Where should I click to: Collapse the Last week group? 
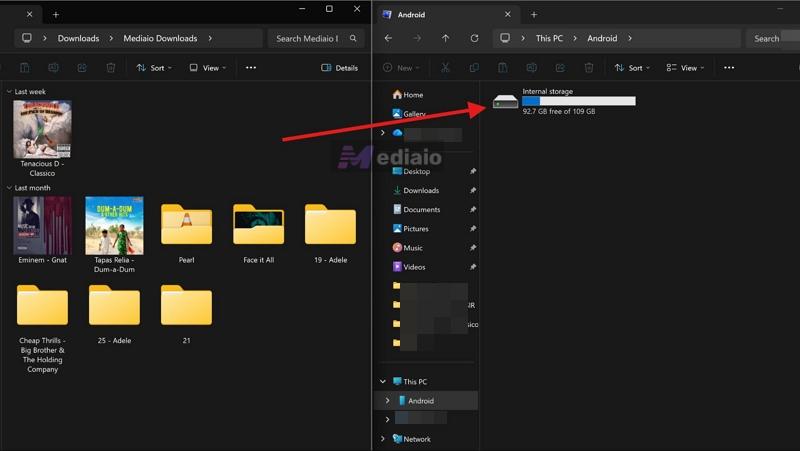pyautogui.click(x=9, y=92)
